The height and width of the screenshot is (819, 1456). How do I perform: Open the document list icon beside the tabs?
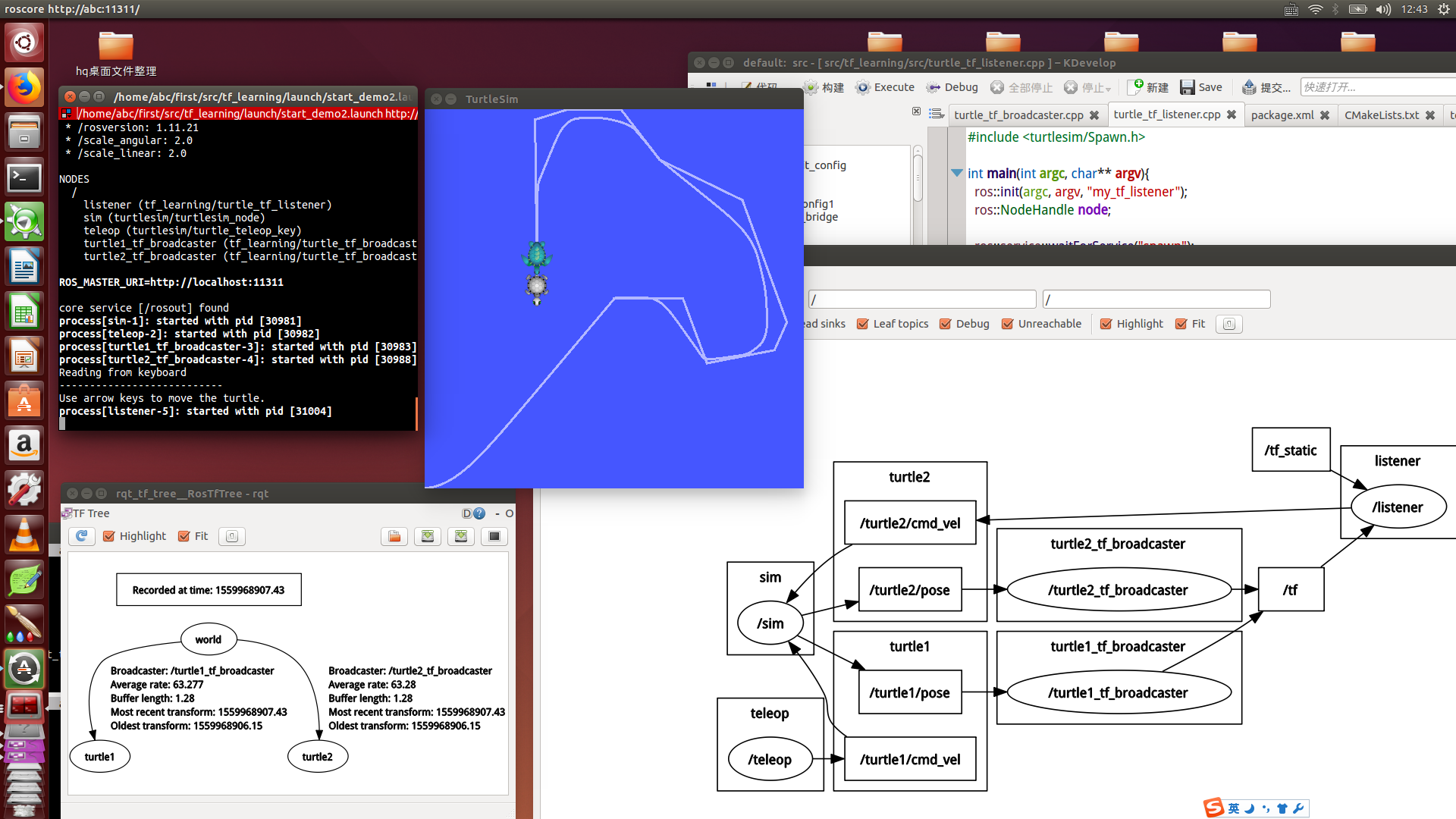tap(937, 115)
